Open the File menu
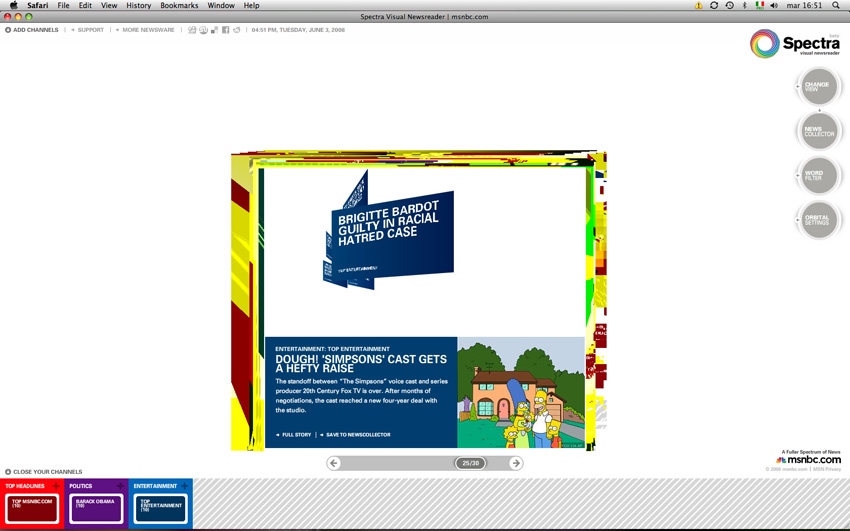850x531 pixels. [x=63, y=5]
